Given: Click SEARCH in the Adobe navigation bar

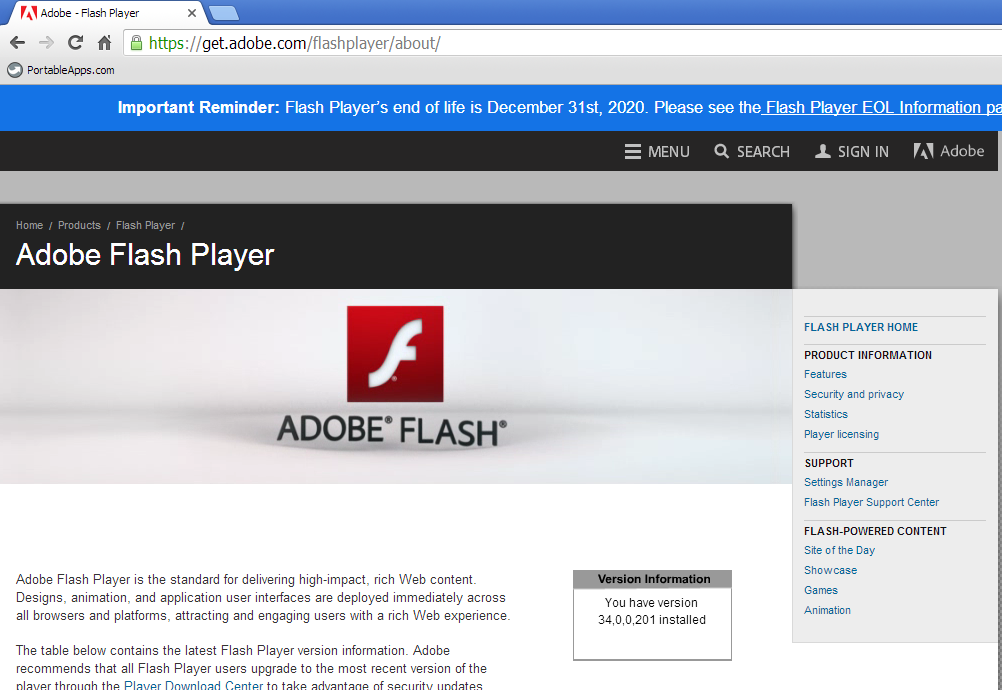Looking at the screenshot, I should [752, 151].
